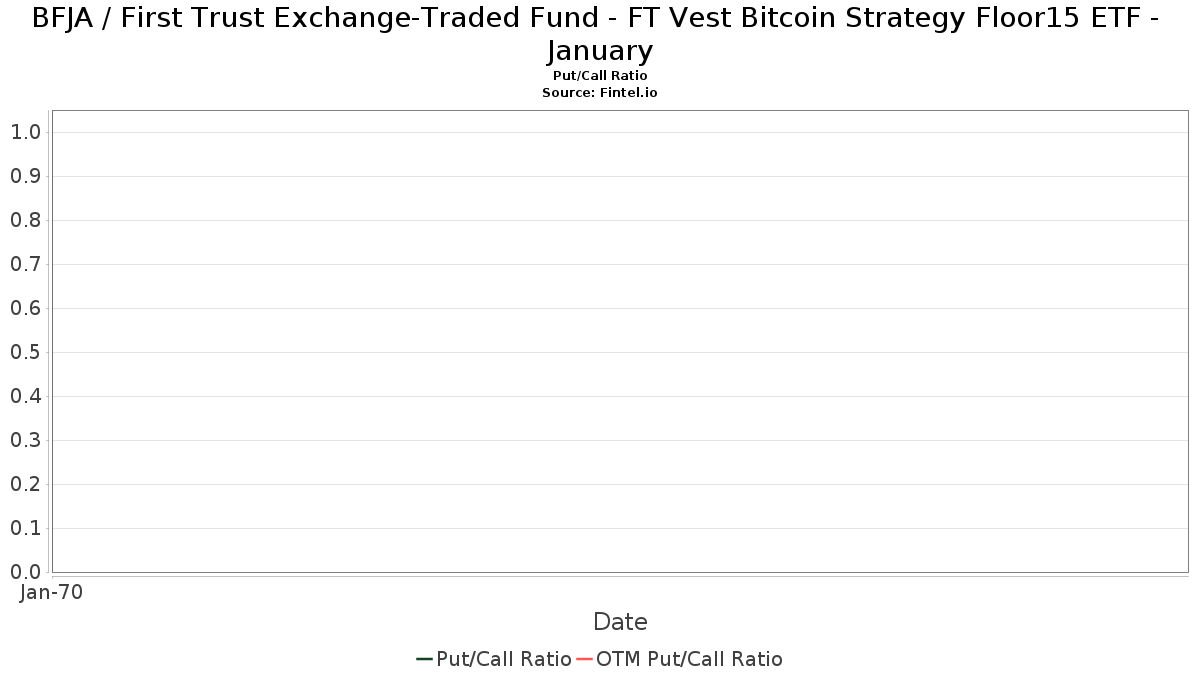
Task: Click the 0.2 y-axis tick label
Action: tap(25, 484)
